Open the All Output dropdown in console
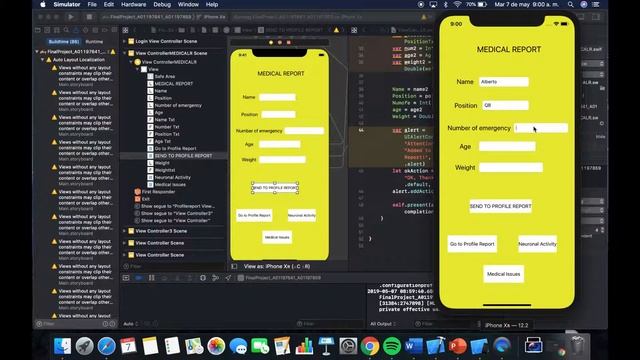The image size is (640, 360). click(383, 324)
